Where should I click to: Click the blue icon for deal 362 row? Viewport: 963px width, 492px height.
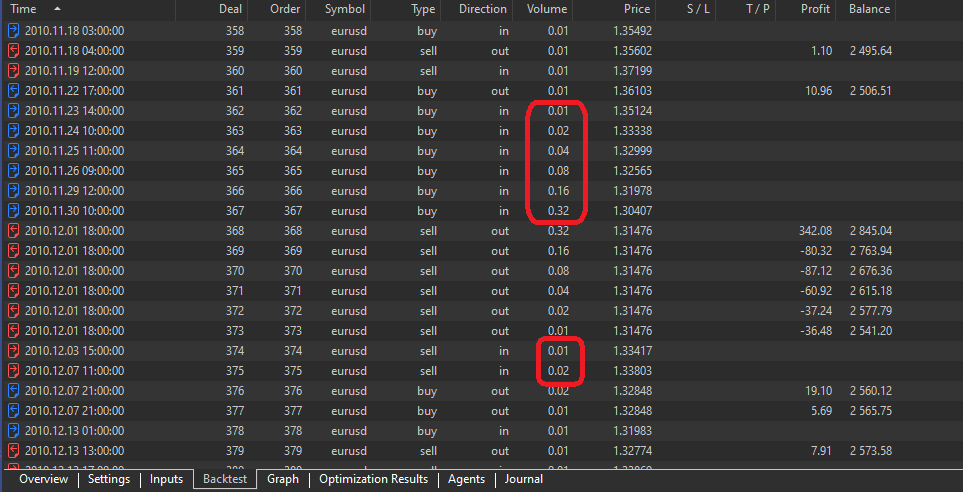point(13,111)
